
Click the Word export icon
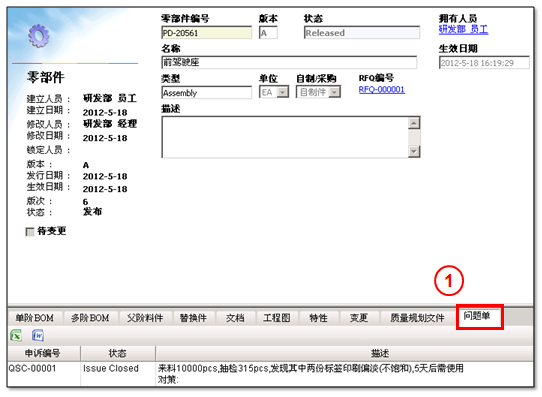click(x=38, y=335)
